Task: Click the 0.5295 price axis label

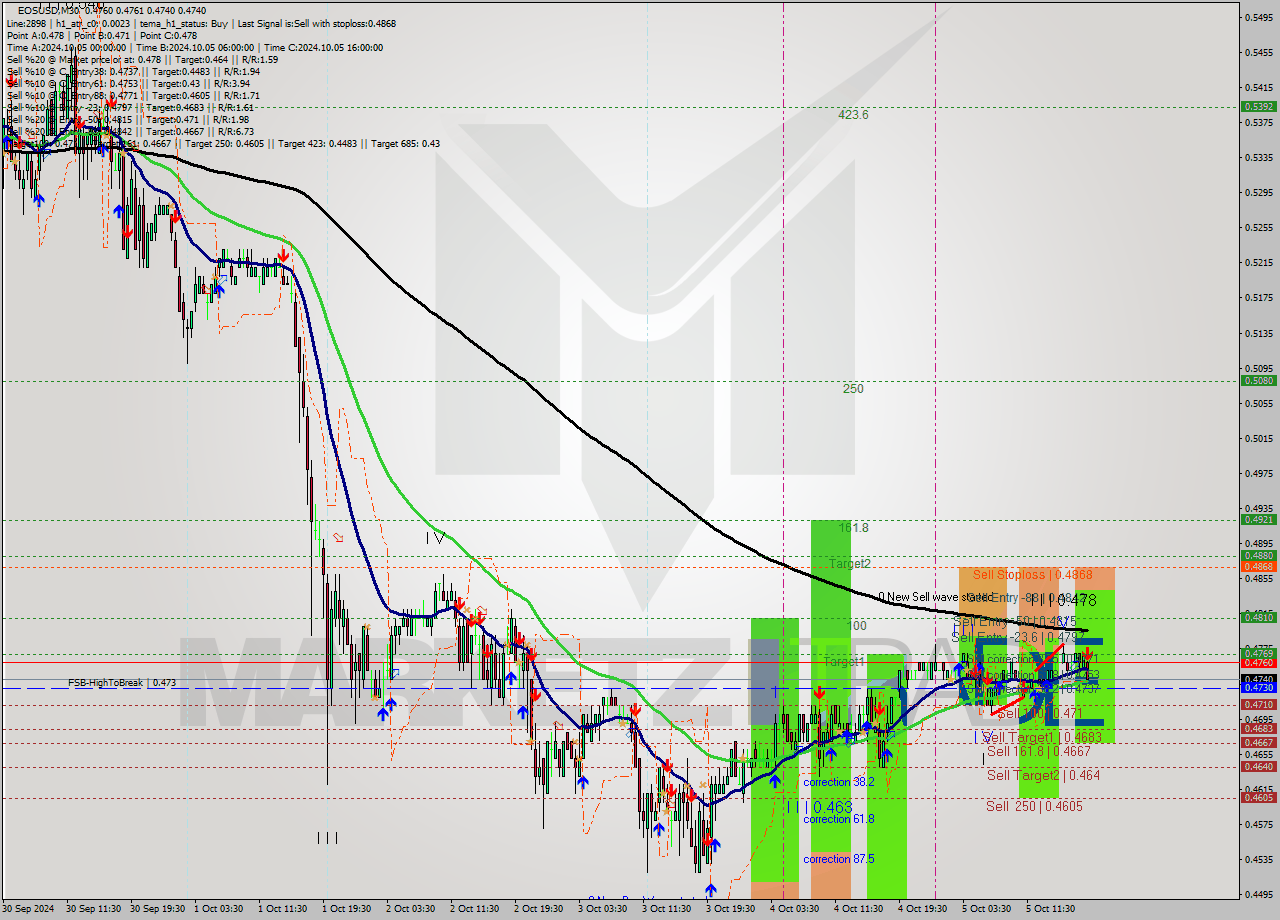Action: [1258, 192]
